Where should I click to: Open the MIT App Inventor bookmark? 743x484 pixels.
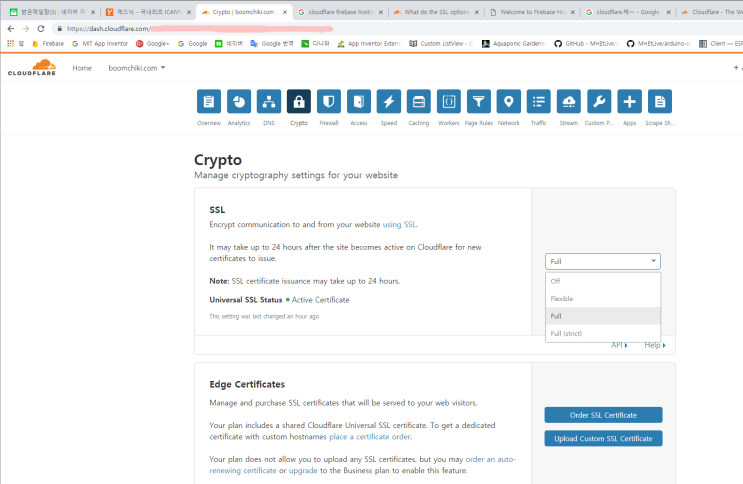(x=100, y=44)
